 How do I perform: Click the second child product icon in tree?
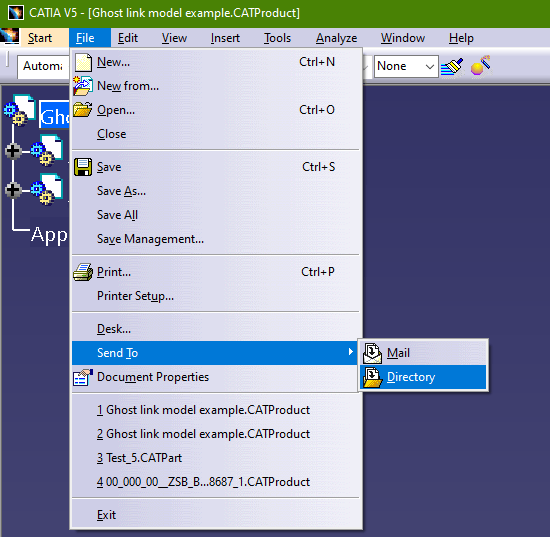click(x=47, y=189)
